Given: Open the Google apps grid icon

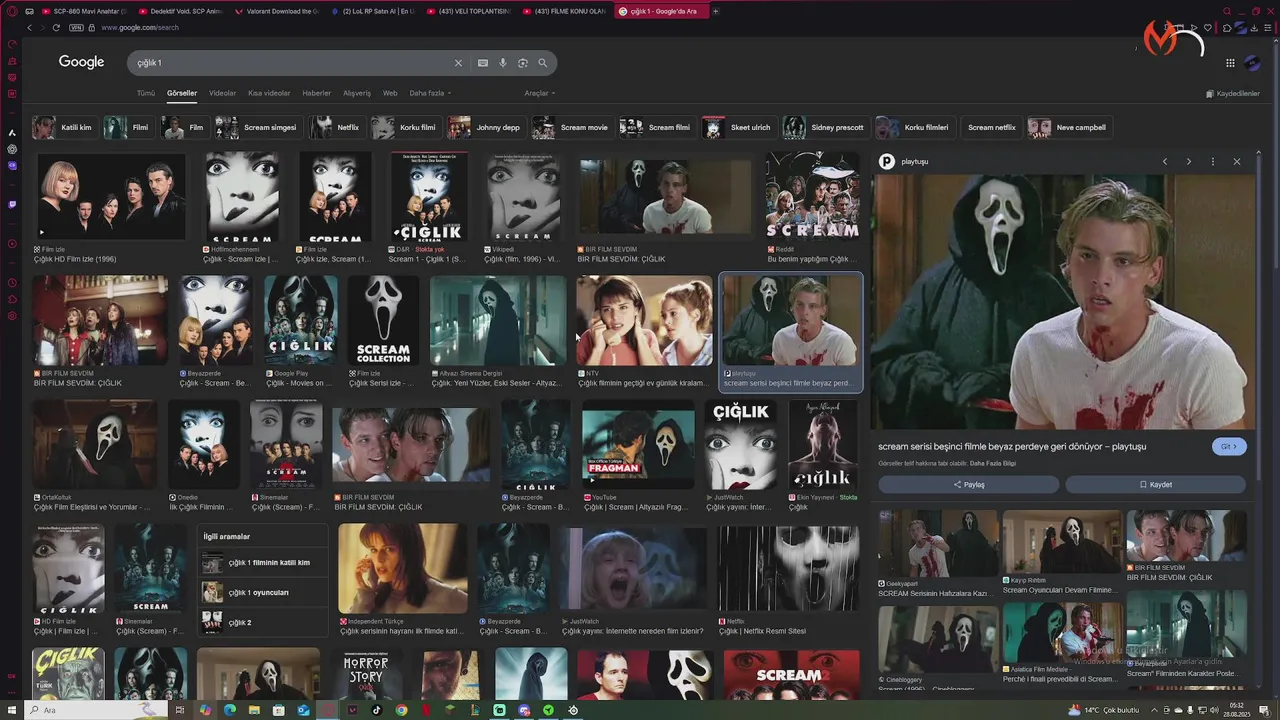Looking at the screenshot, I should coord(1230,63).
